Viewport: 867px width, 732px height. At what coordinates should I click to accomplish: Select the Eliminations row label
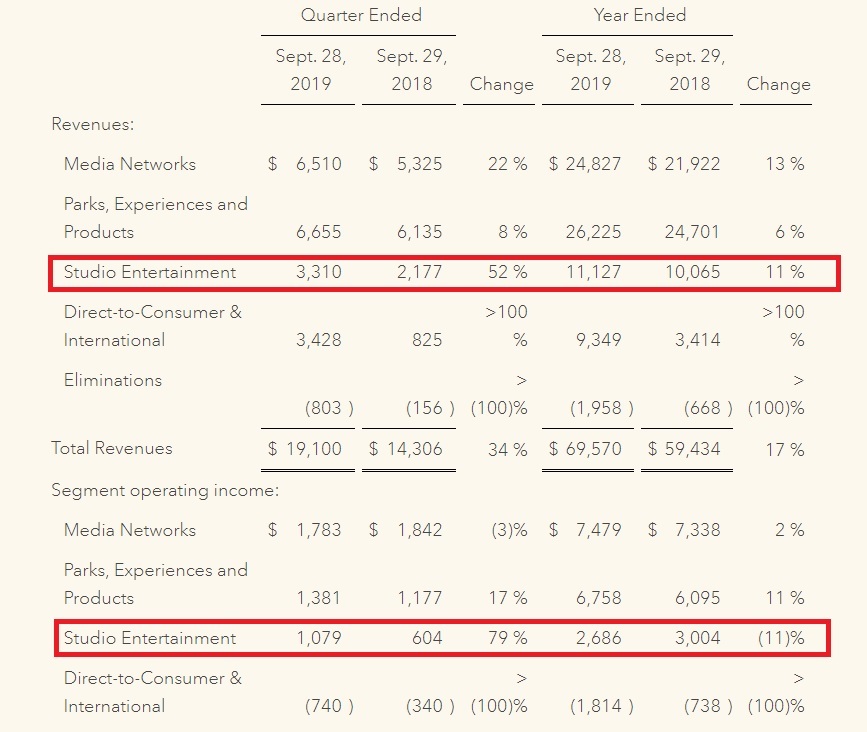[113, 380]
